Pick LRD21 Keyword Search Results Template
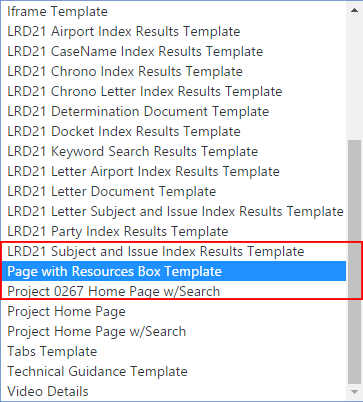The image size is (363, 402). pyautogui.click(x=173, y=151)
